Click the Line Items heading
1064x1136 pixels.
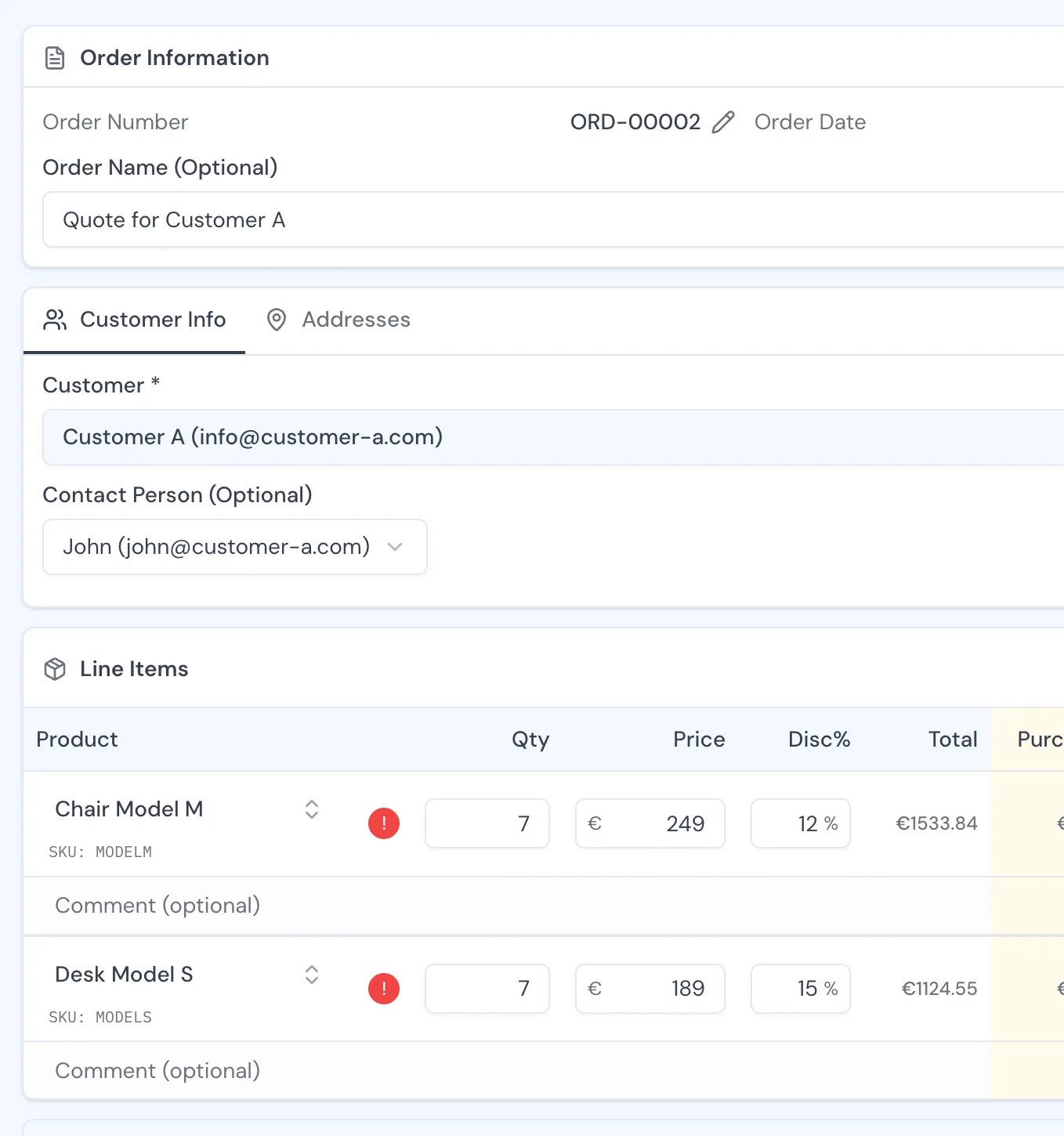pyautogui.click(x=134, y=669)
